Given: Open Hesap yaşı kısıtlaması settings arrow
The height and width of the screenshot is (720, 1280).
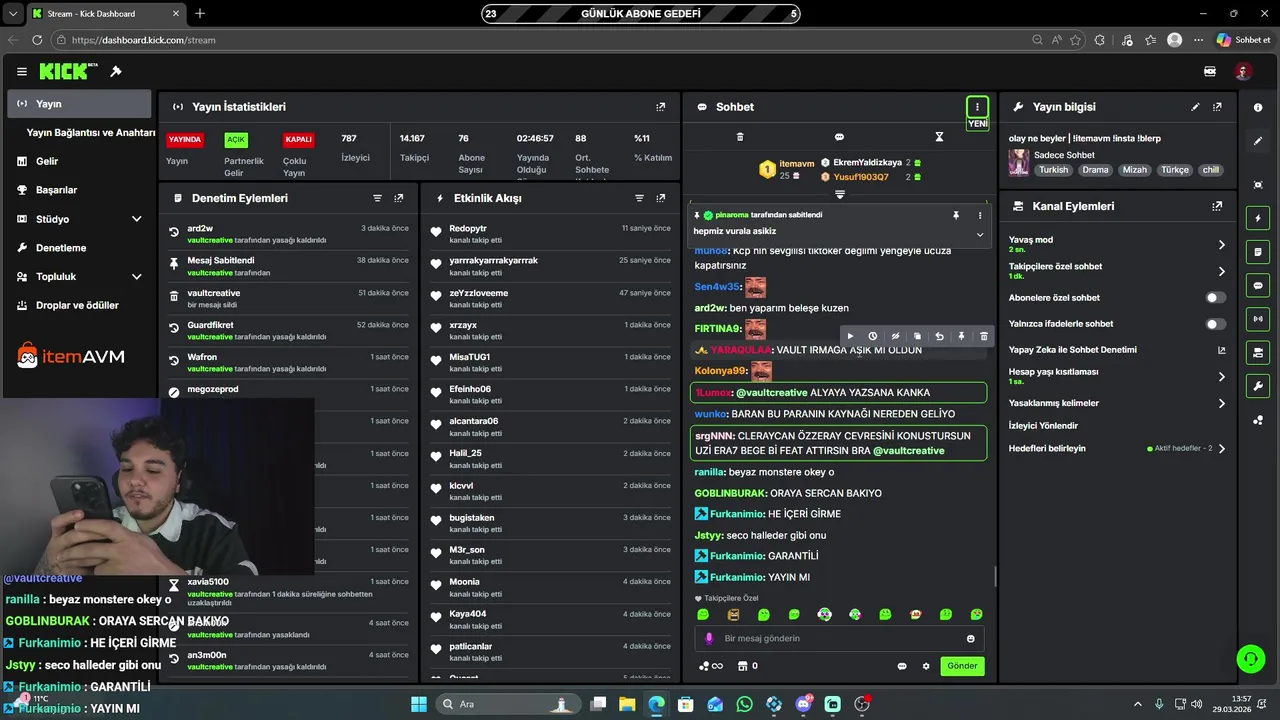Looking at the screenshot, I should click(1221, 377).
